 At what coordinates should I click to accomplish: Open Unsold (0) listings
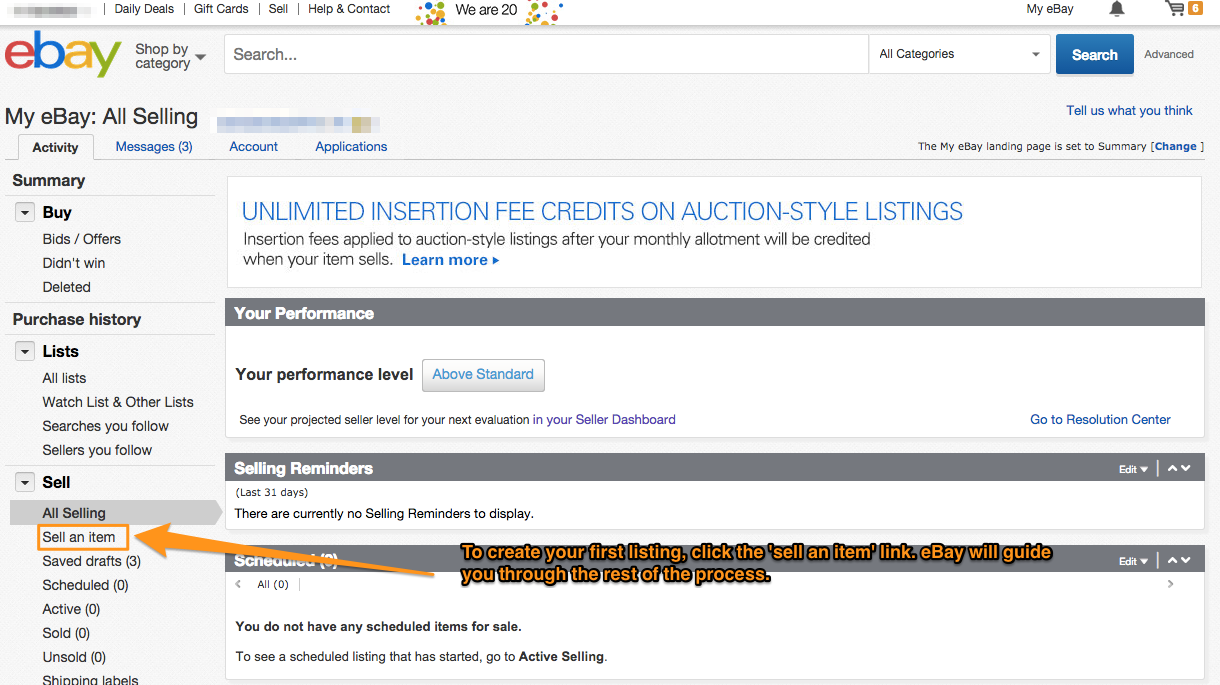tap(74, 657)
